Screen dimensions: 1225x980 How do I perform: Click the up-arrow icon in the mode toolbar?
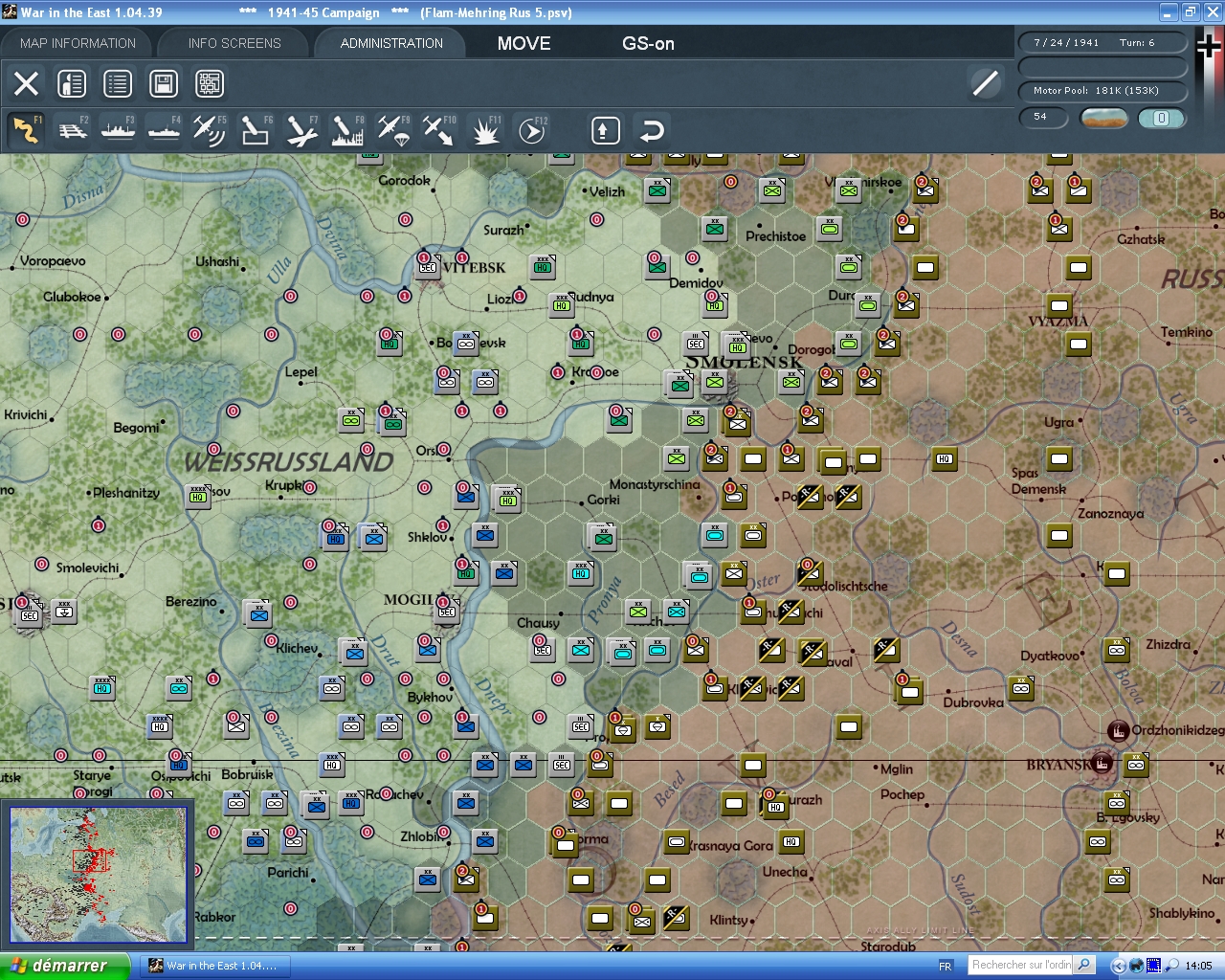(605, 130)
